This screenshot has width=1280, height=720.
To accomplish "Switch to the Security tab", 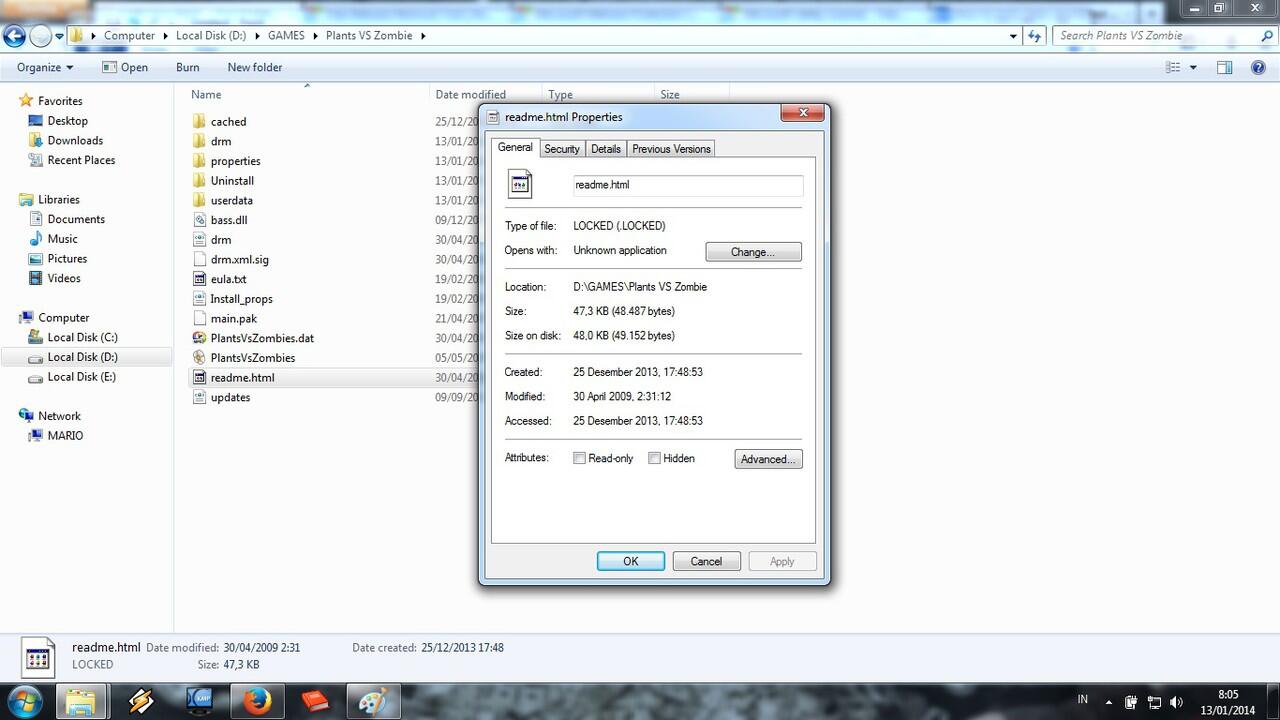I will tap(561, 148).
